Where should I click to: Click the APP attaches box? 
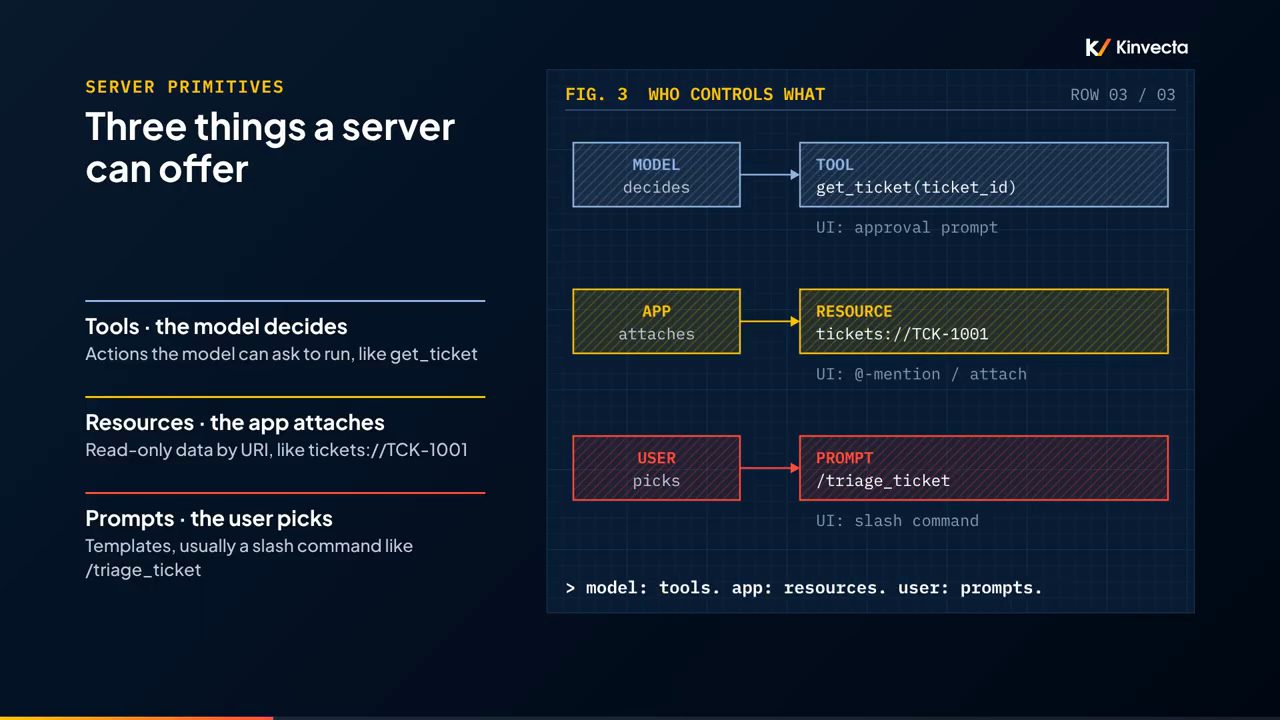(656, 321)
